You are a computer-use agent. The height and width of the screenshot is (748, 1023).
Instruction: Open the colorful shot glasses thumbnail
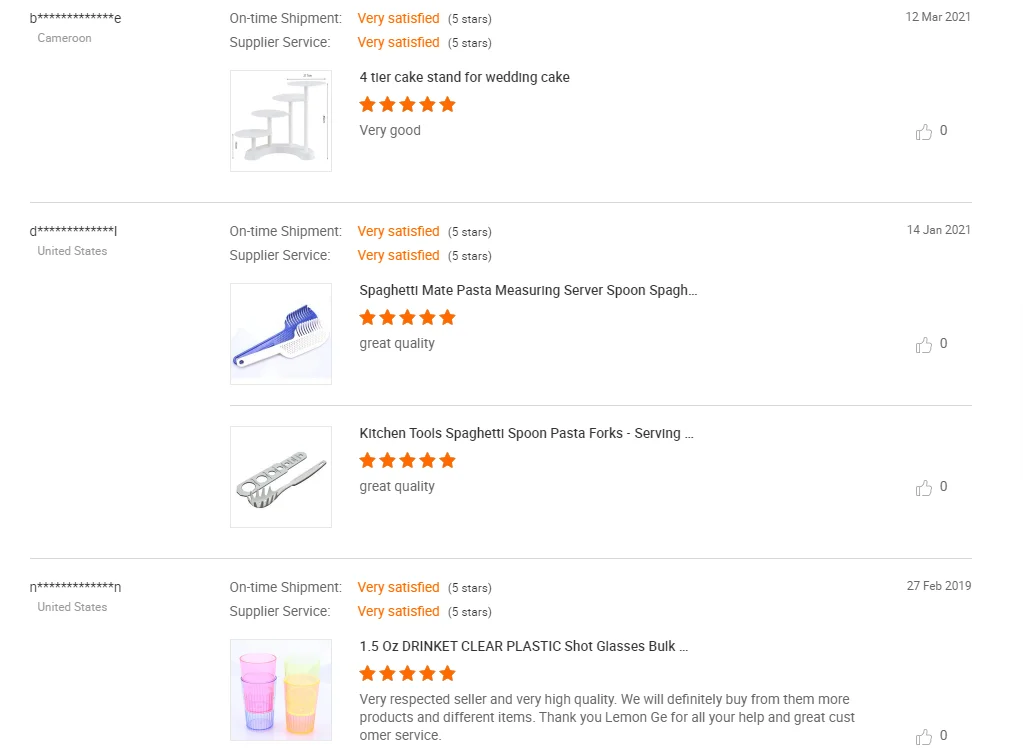tap(281, 690)
